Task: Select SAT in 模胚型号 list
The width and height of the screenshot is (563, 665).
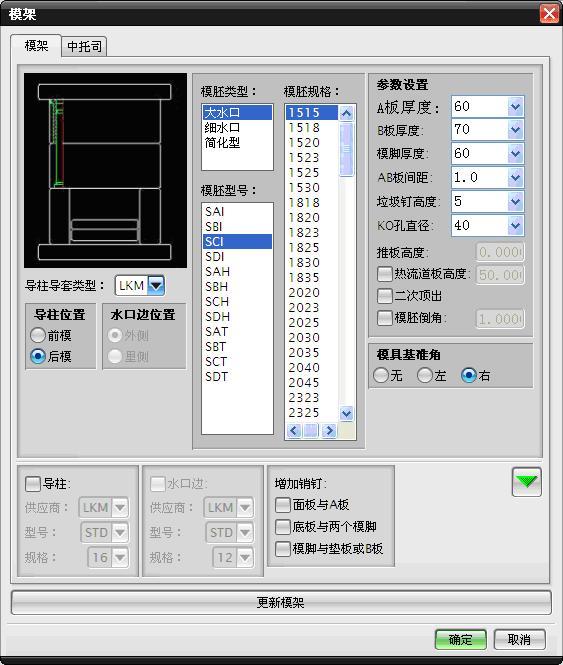Action: pyautogui.click(x=237, y=331)
